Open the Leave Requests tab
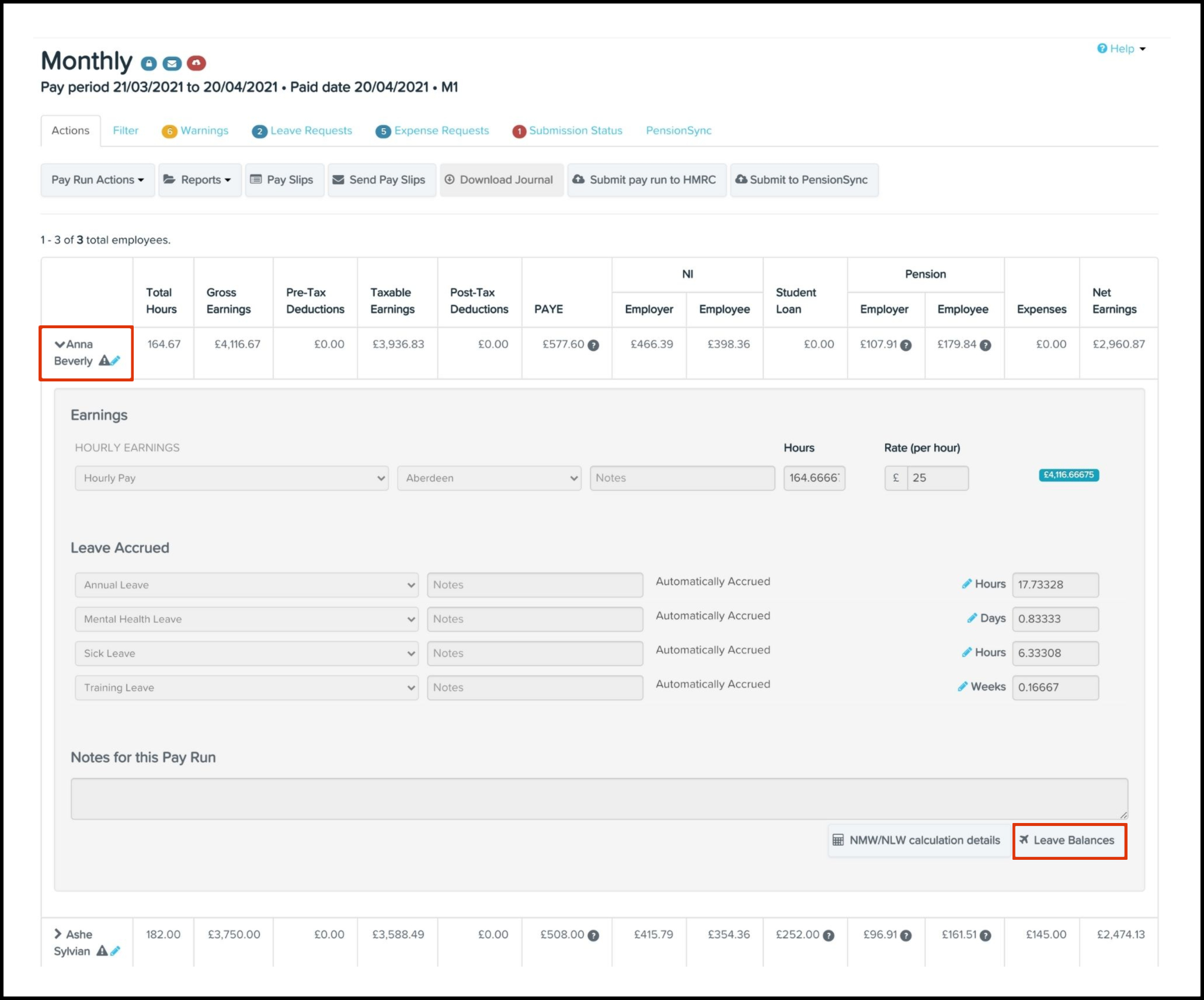The height and width of the screenshot is (1000, 1204). tap(311, 131)
